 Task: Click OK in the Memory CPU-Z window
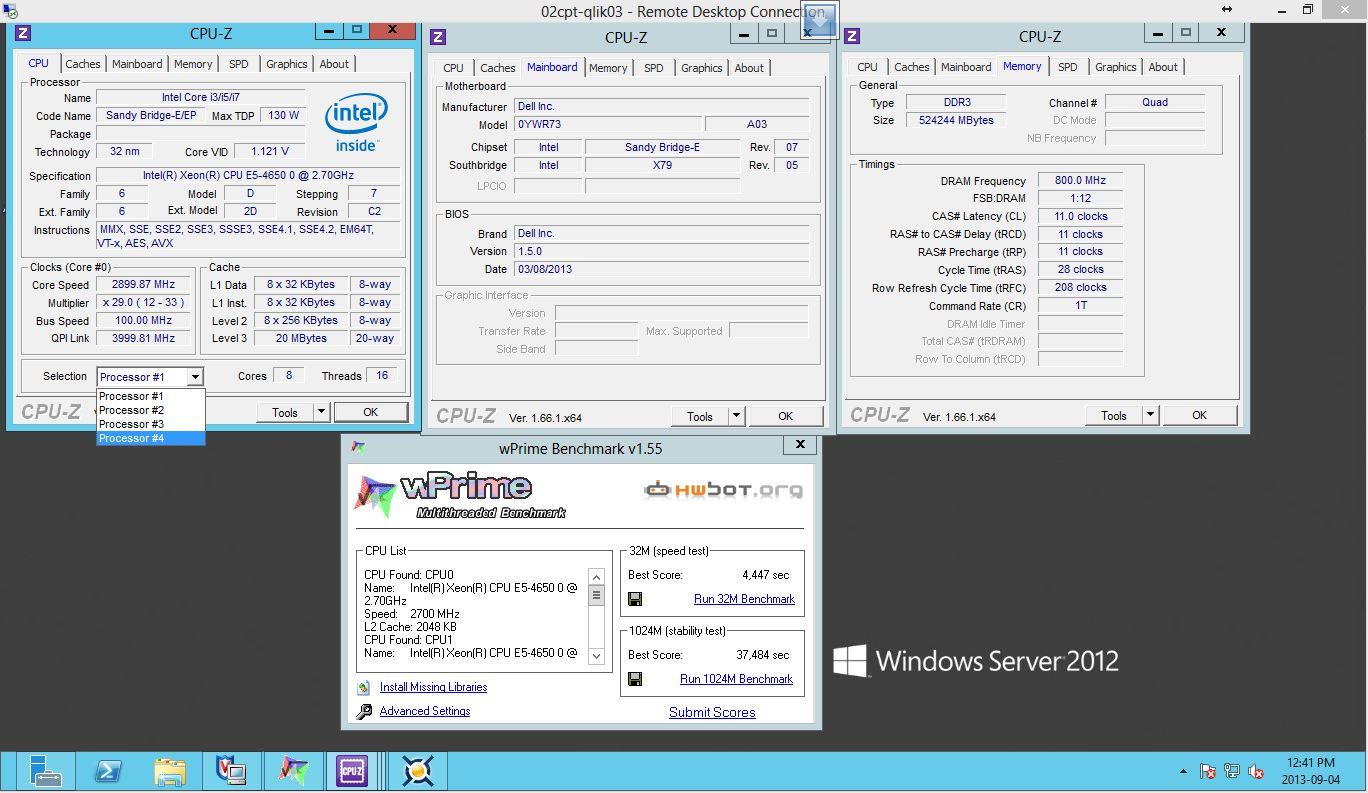pos(1199,415)
